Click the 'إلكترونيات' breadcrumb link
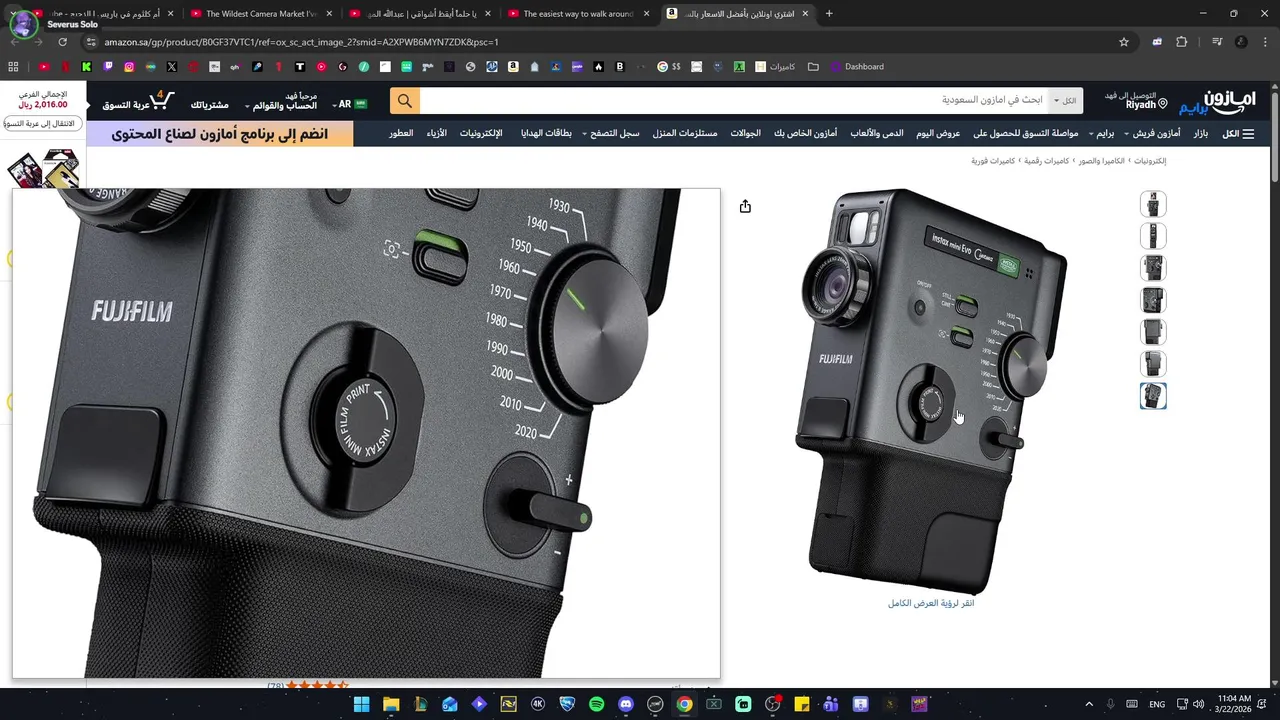Screen dimensions: 1280x720 [1149, 161]
